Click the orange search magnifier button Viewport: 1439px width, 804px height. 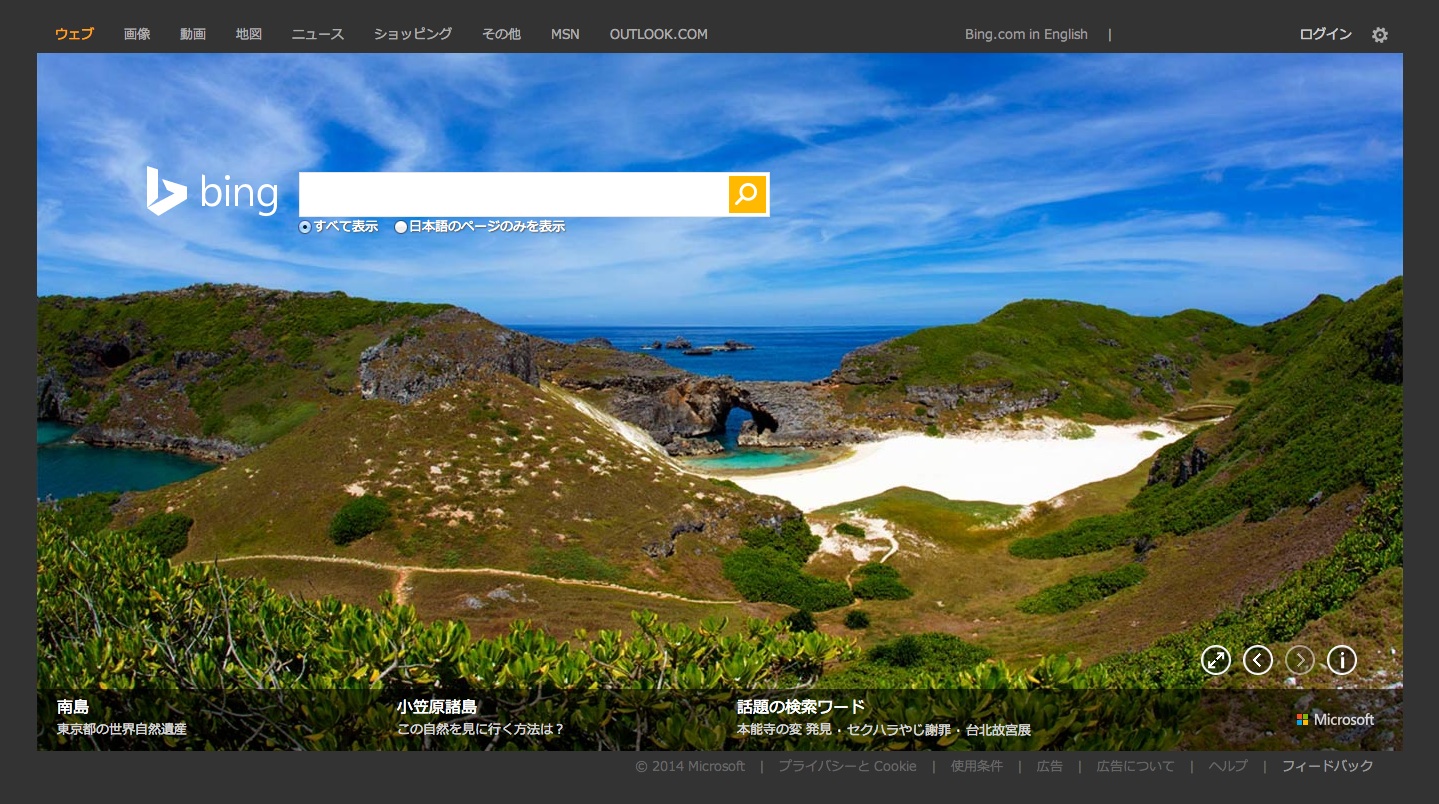pyautogui.click(x=746, y=194)
